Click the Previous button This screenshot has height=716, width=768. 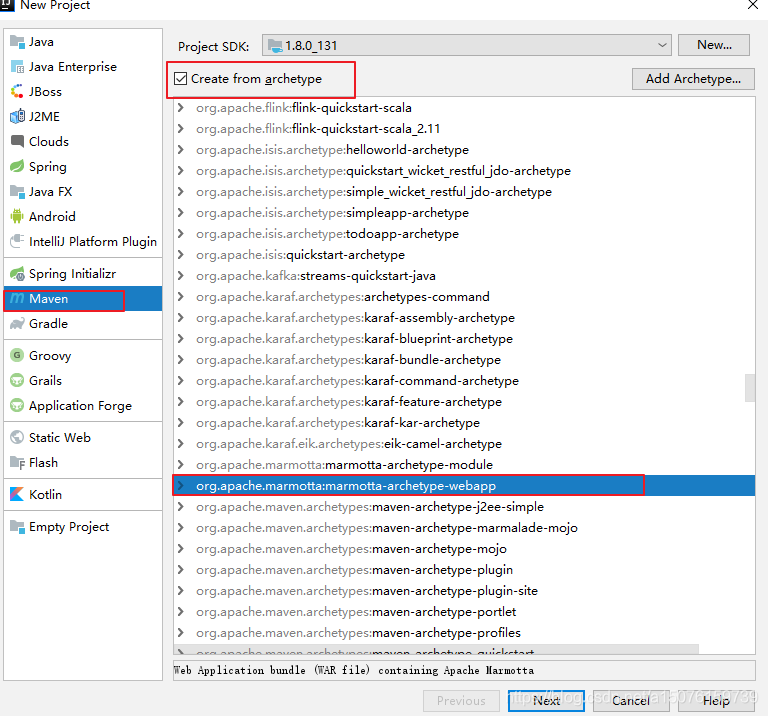point(461,701)
